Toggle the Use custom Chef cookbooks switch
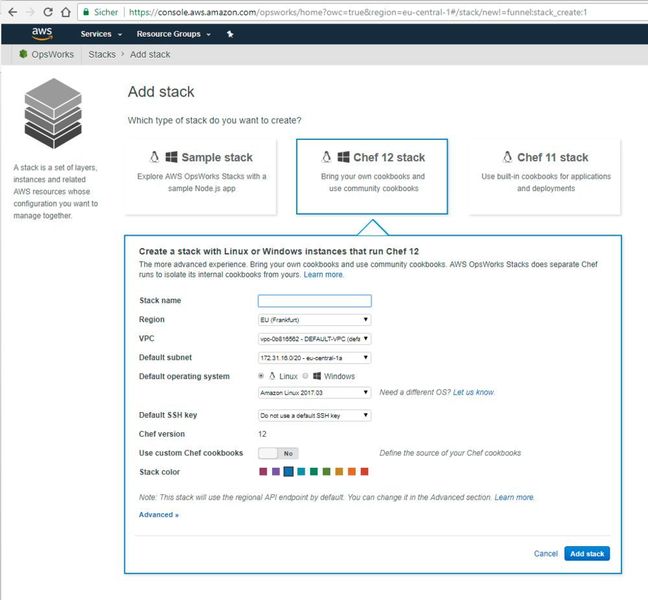 point(278,453)
